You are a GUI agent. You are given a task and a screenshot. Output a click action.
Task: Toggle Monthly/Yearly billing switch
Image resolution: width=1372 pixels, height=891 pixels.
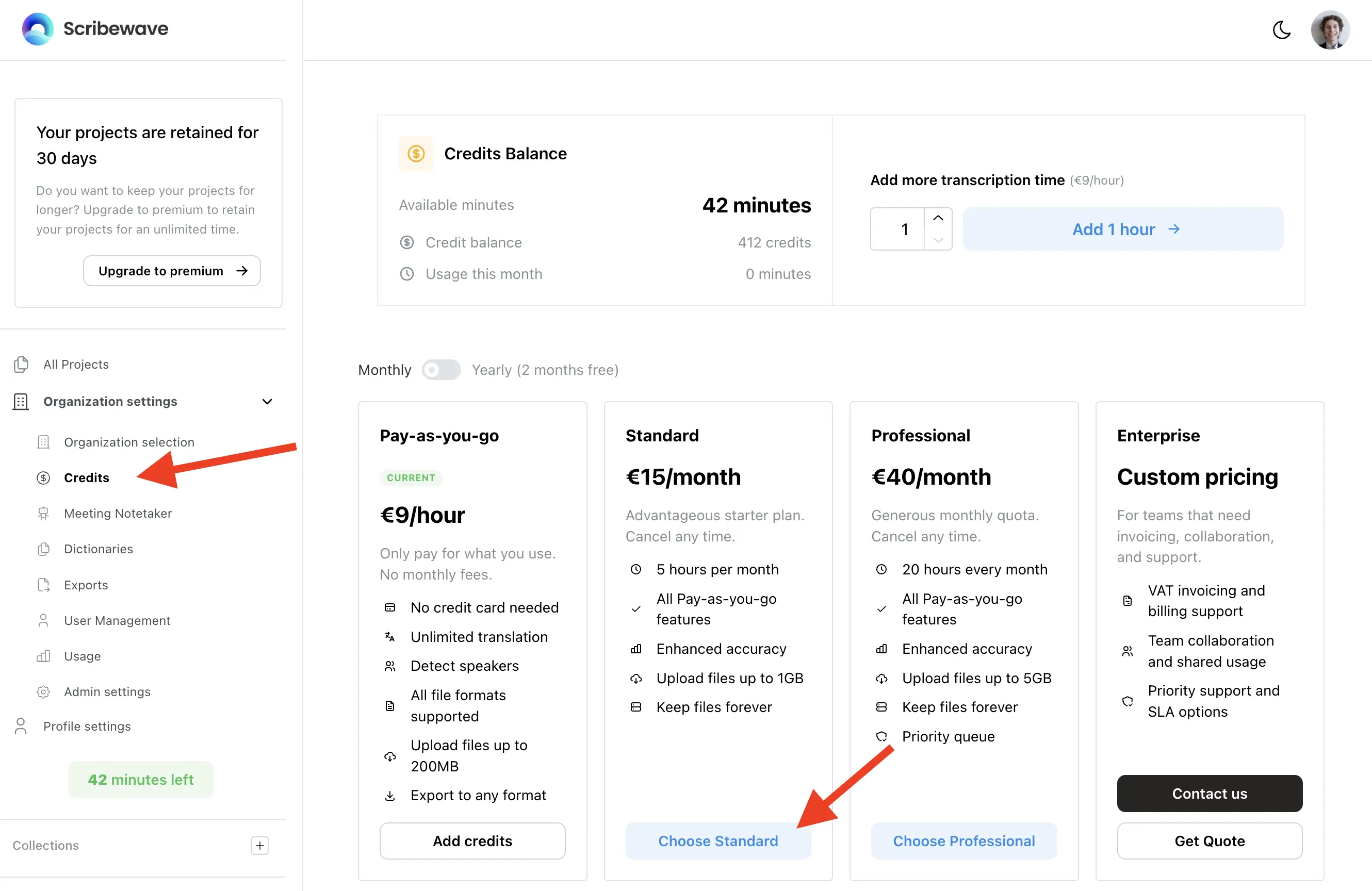pos(441,370)
